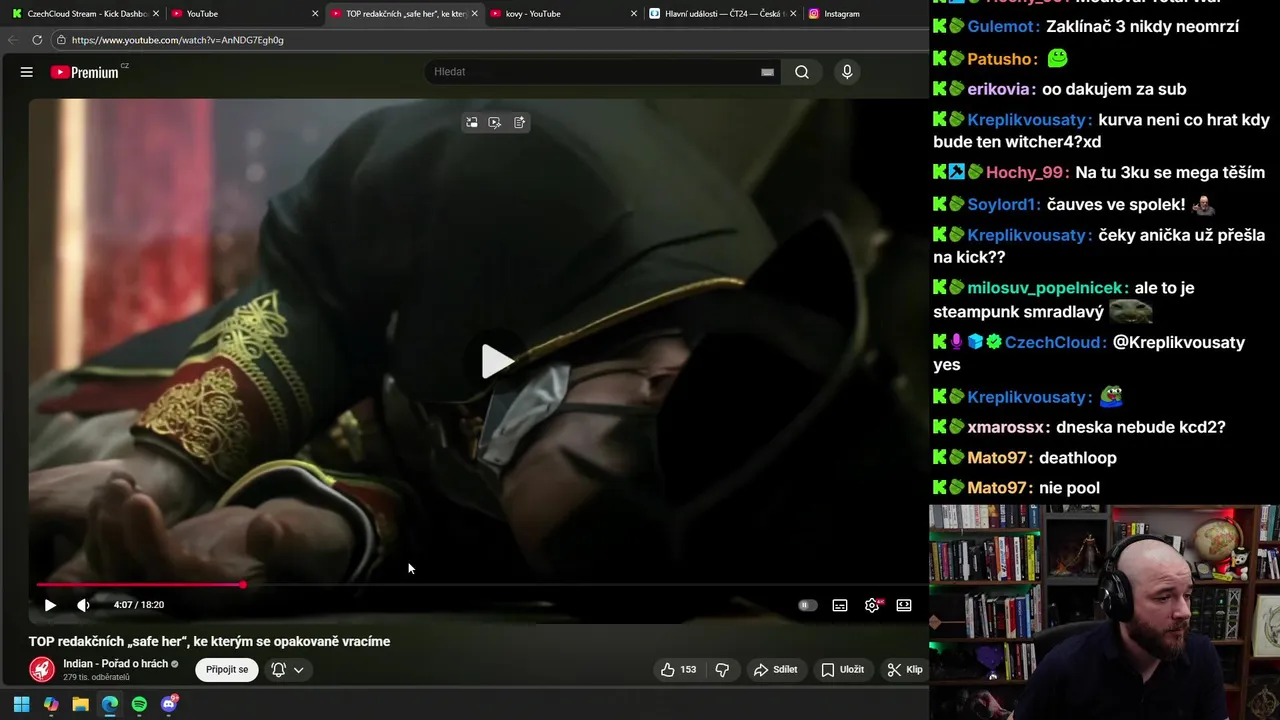Click the middle overlay icon above the video
Viewport: 1280px width, 720px height.
(x=495, y=122)
